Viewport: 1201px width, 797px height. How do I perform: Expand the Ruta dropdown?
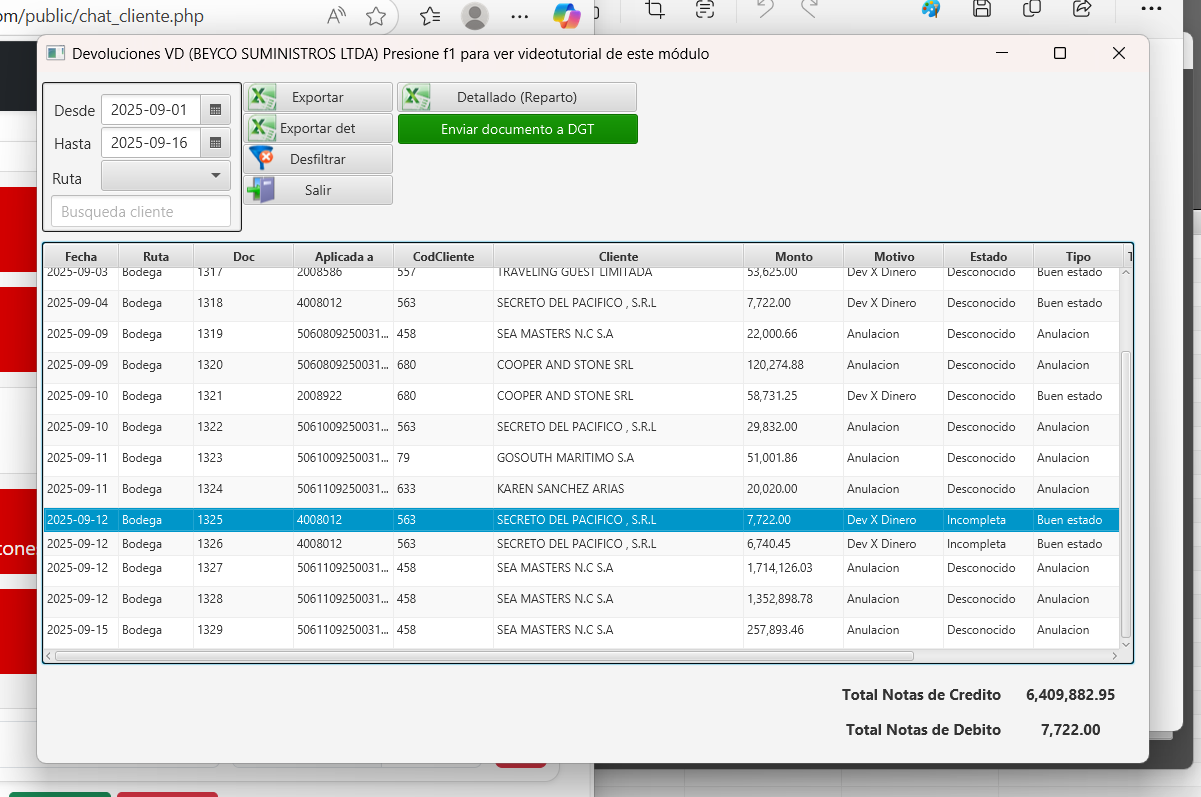click(x=166, y=176)
